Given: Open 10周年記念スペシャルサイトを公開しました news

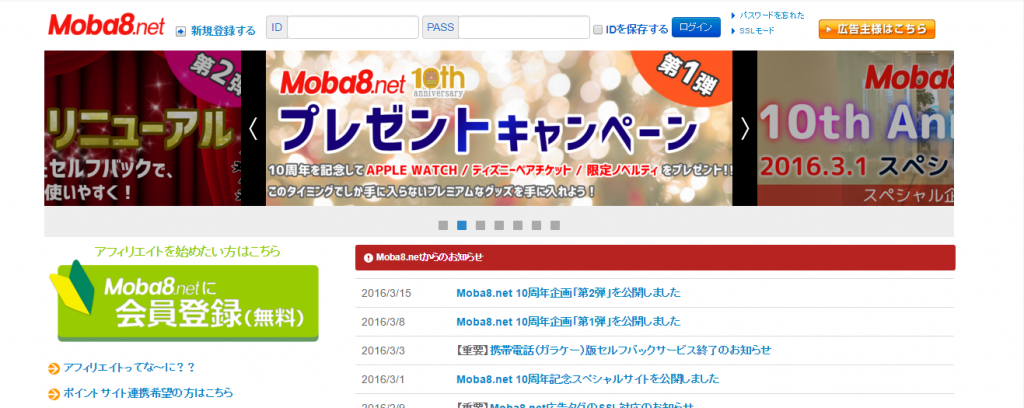Looking at the screenshot, I should [588, 379].
